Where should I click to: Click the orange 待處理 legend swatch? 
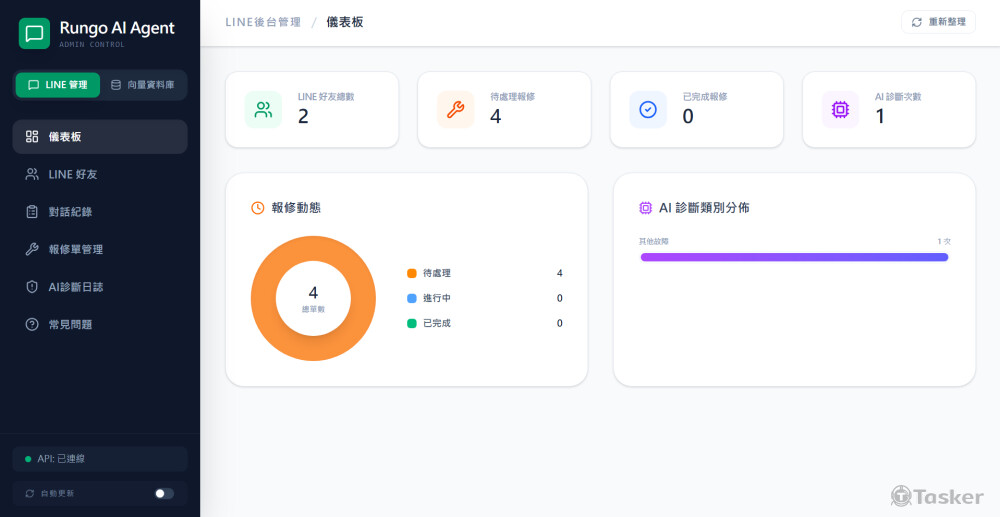(x=411, y=273)
